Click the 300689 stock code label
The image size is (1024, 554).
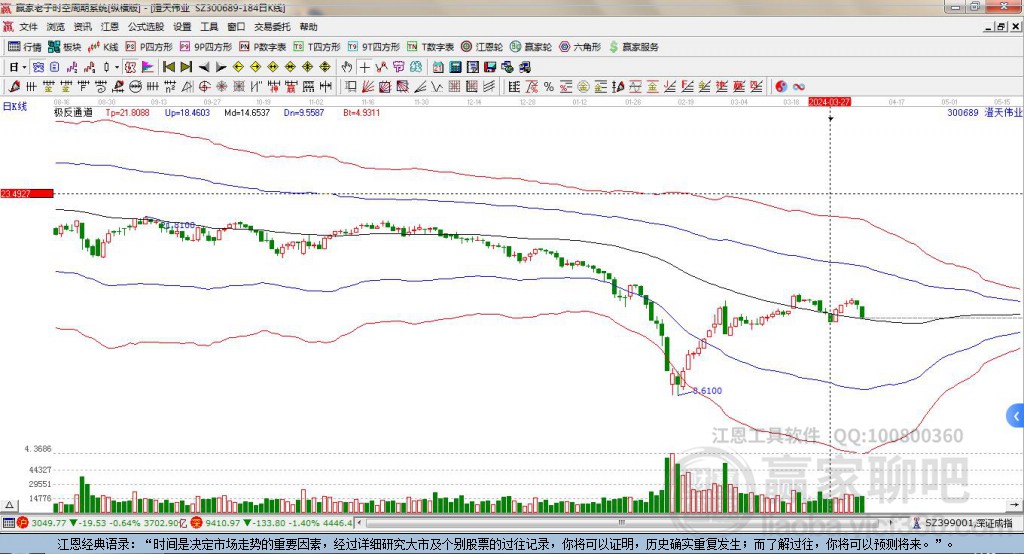click(x=963, y=112)
